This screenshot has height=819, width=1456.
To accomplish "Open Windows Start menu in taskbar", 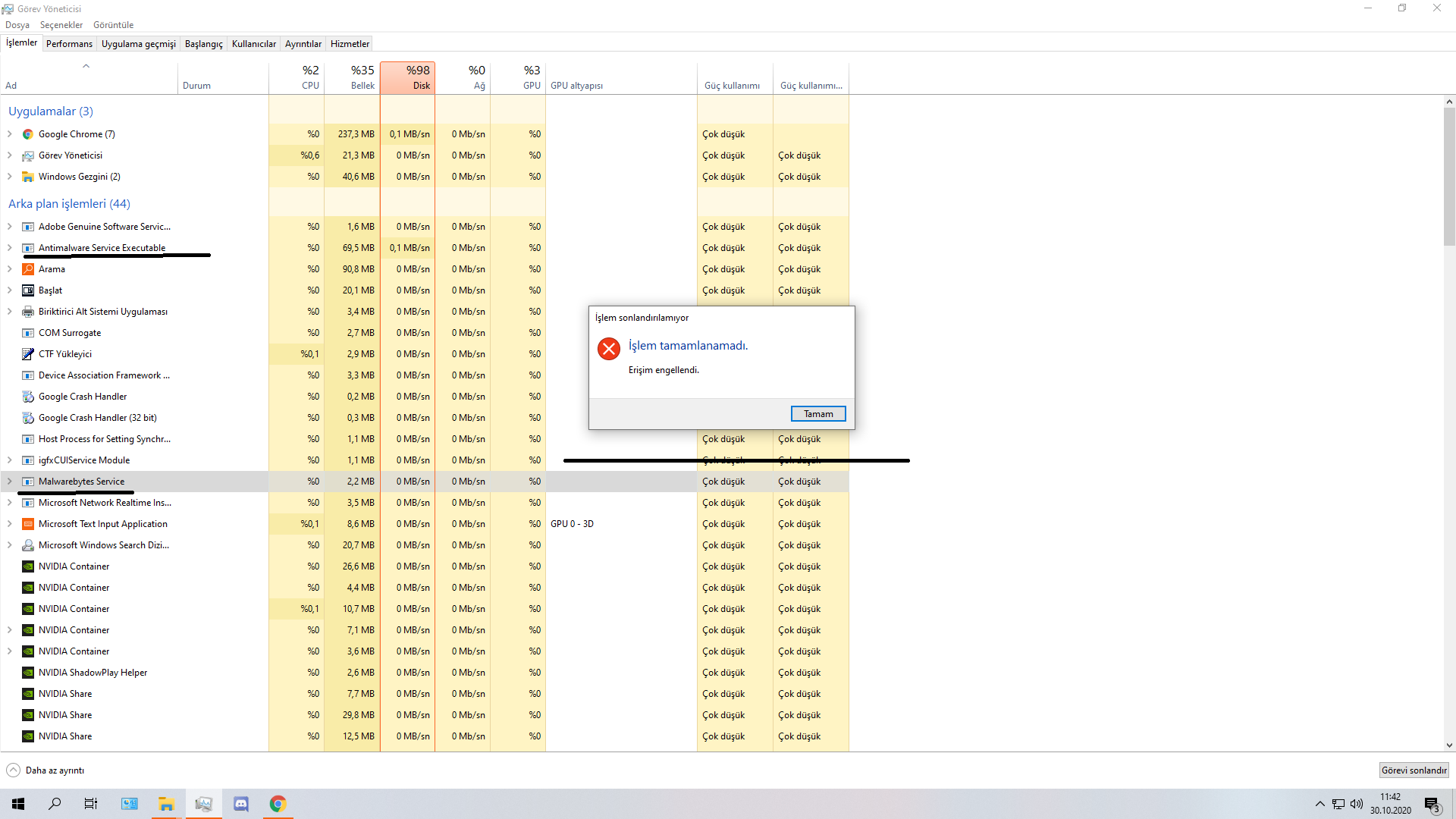I will tap(18, 804).
